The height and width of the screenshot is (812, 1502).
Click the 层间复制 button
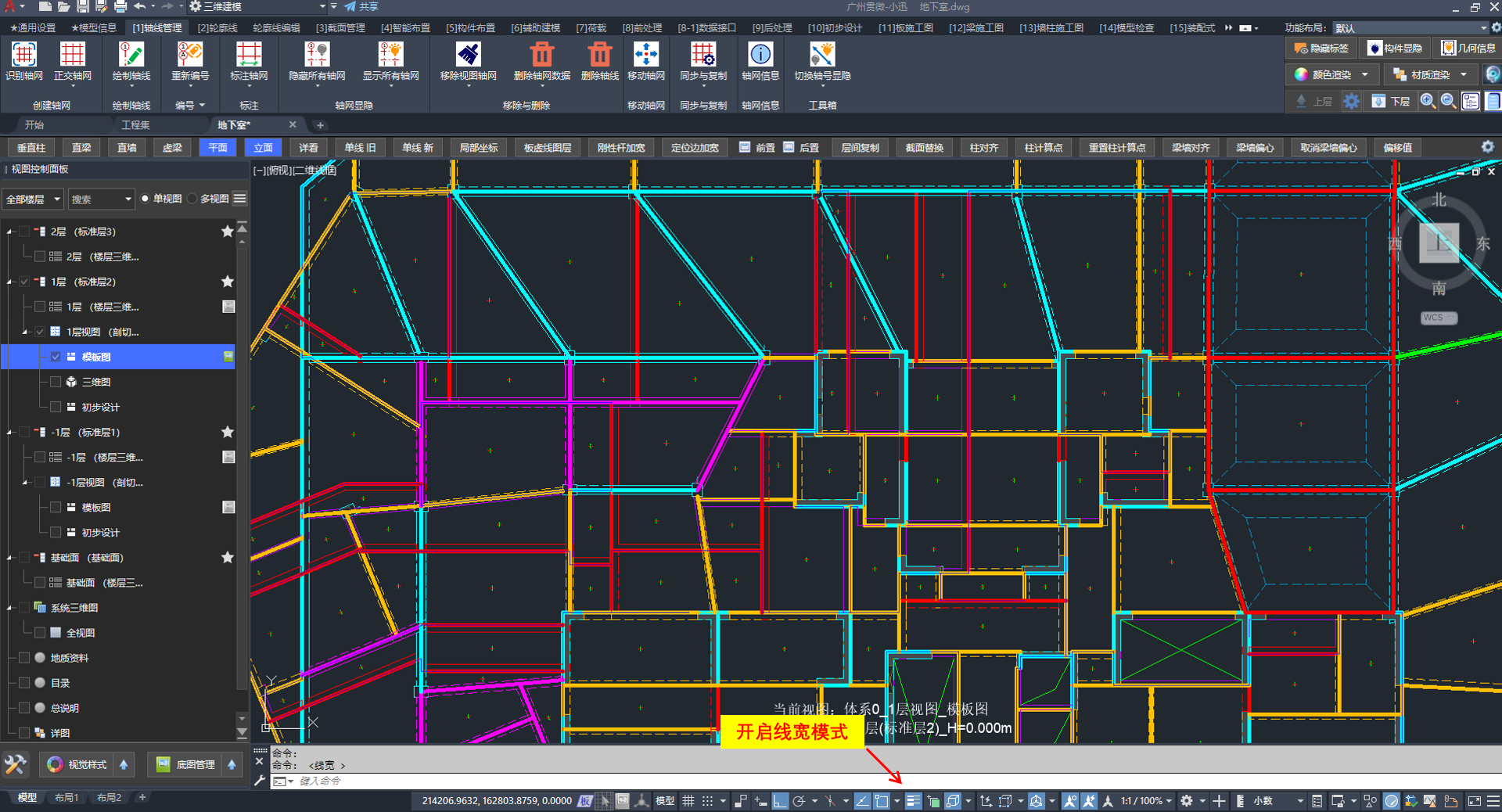pos(860,148)
